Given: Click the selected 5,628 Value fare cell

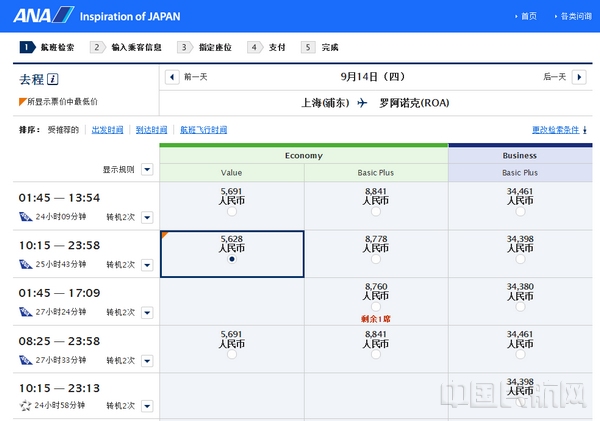Looking at the screenshot, I should [x=232, y=258].
